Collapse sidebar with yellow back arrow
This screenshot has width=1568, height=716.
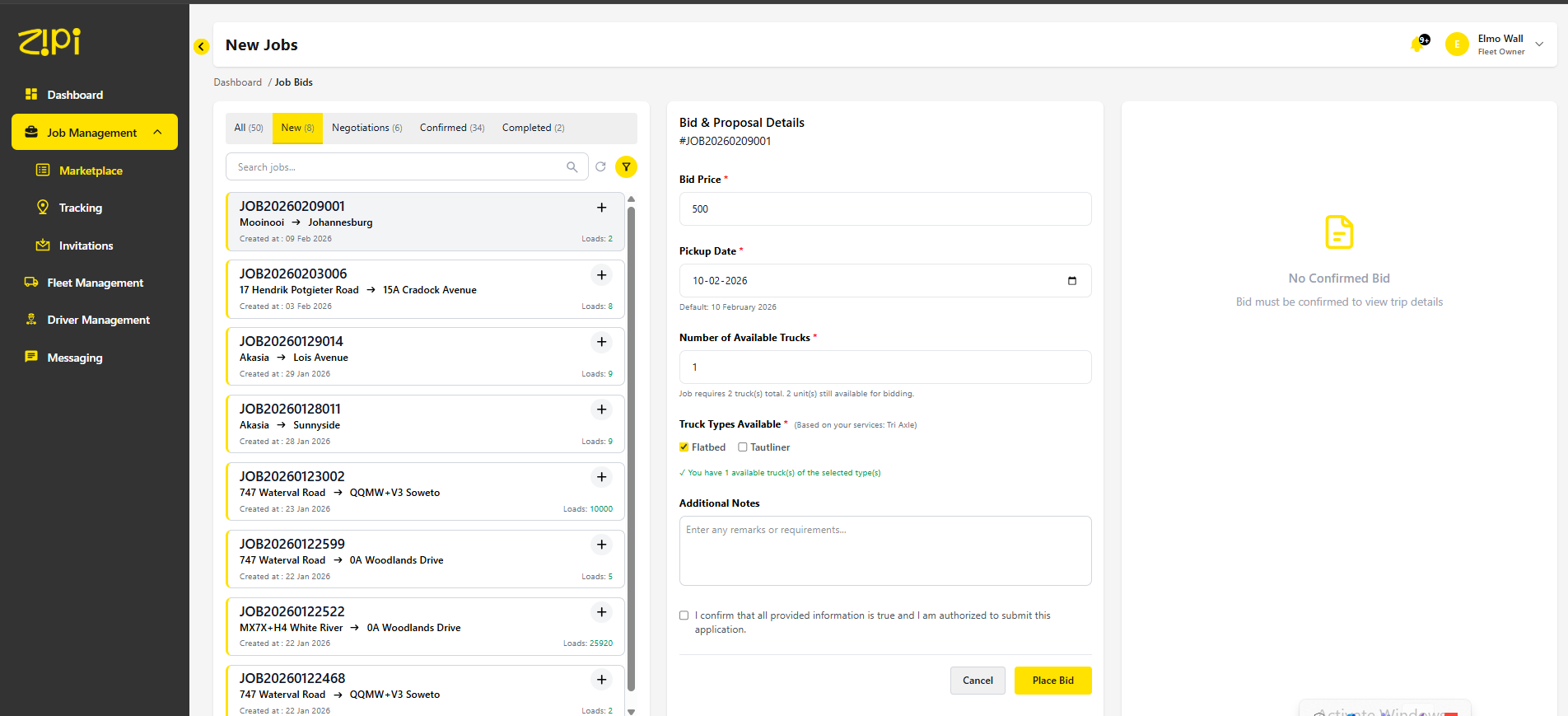click(x=202, y=46)
